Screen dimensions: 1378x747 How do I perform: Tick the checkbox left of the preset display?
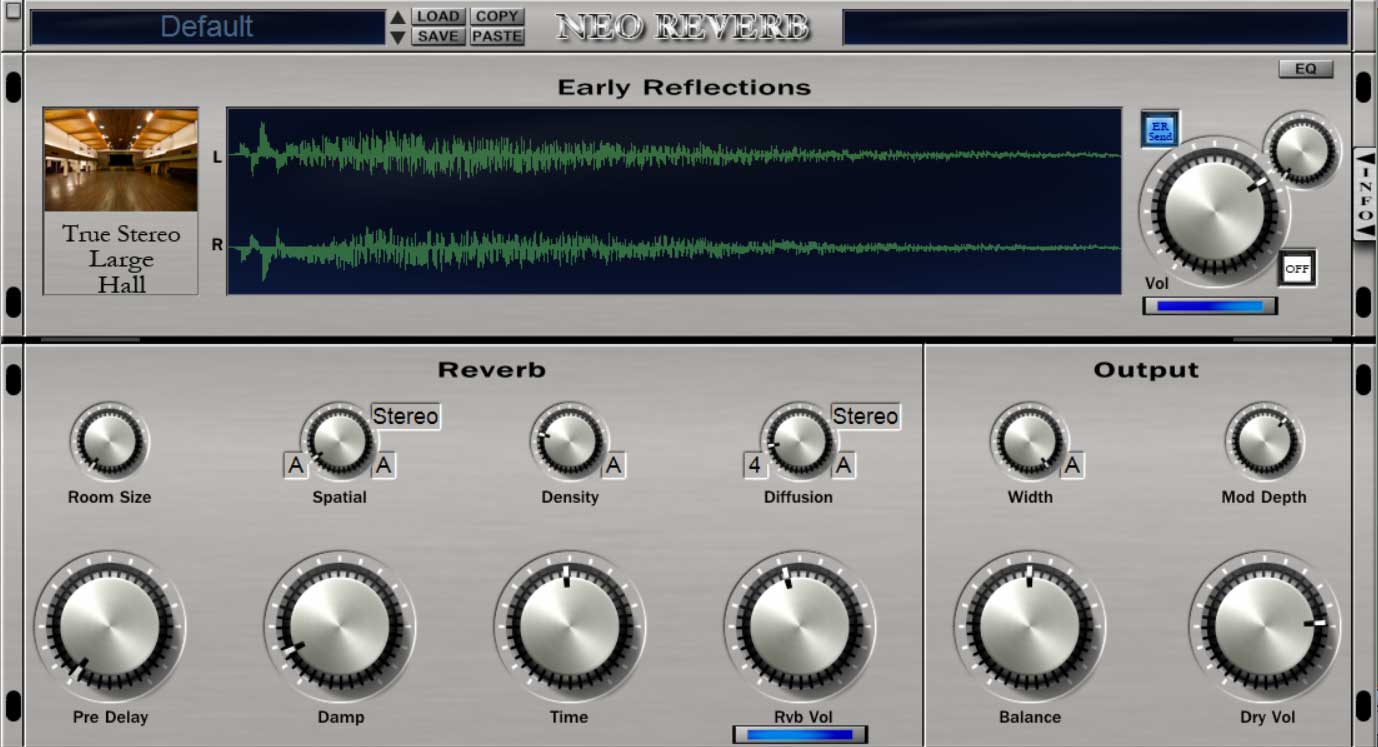13,11
